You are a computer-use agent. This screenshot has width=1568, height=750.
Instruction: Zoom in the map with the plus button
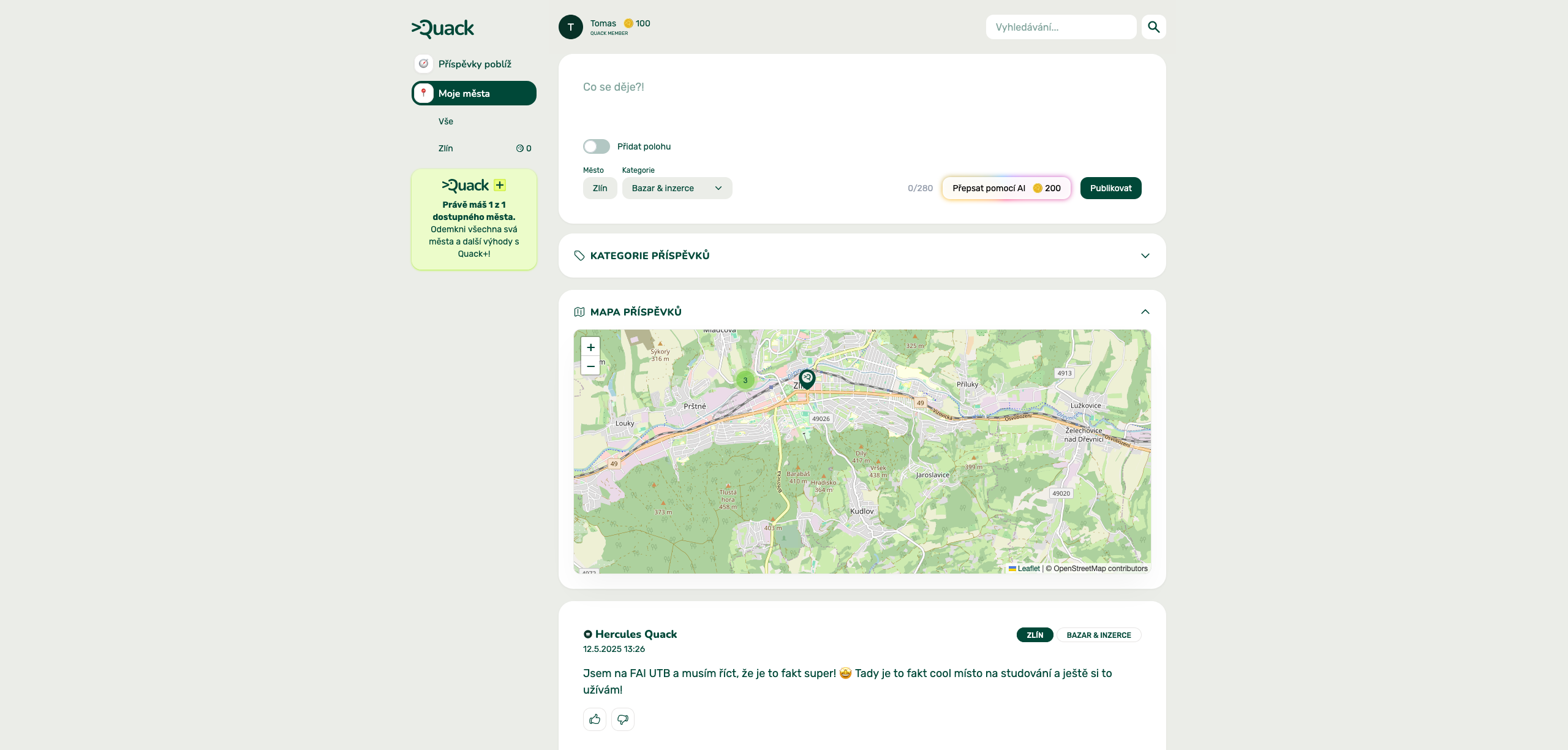tap(590, 347)
